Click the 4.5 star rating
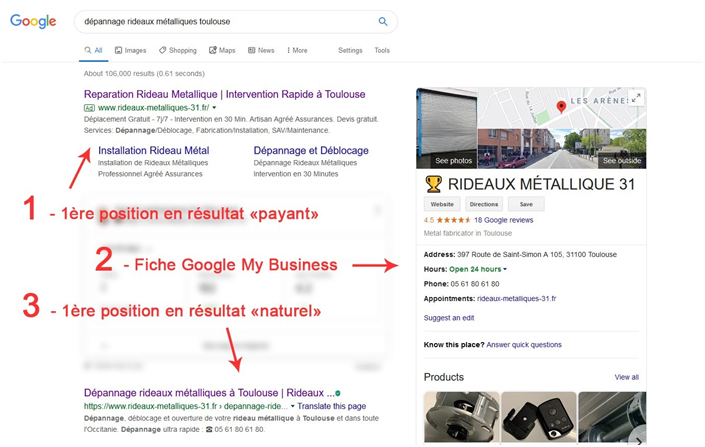 (447, 220)
